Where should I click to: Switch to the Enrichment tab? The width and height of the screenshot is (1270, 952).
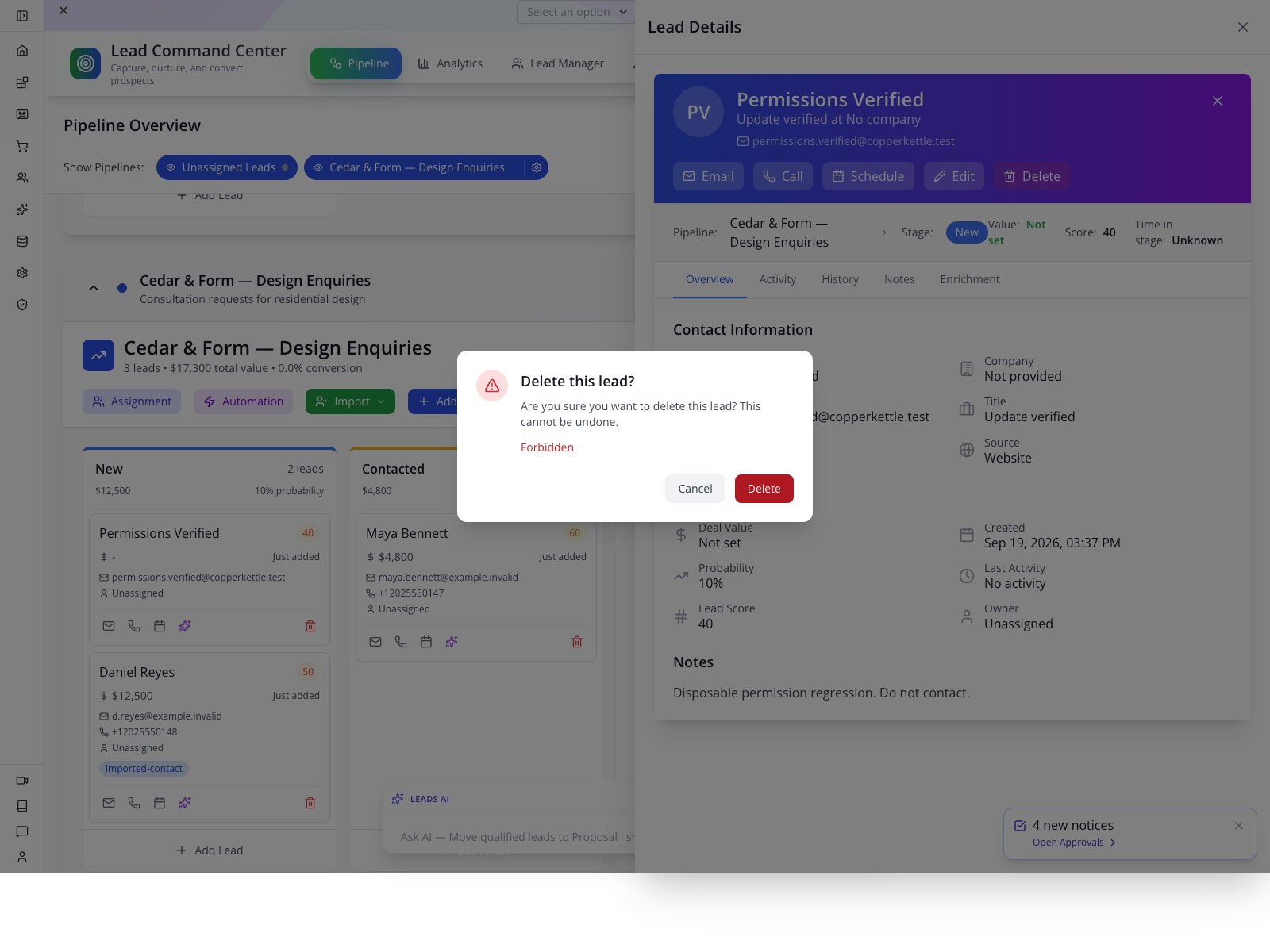coord(969,279)
